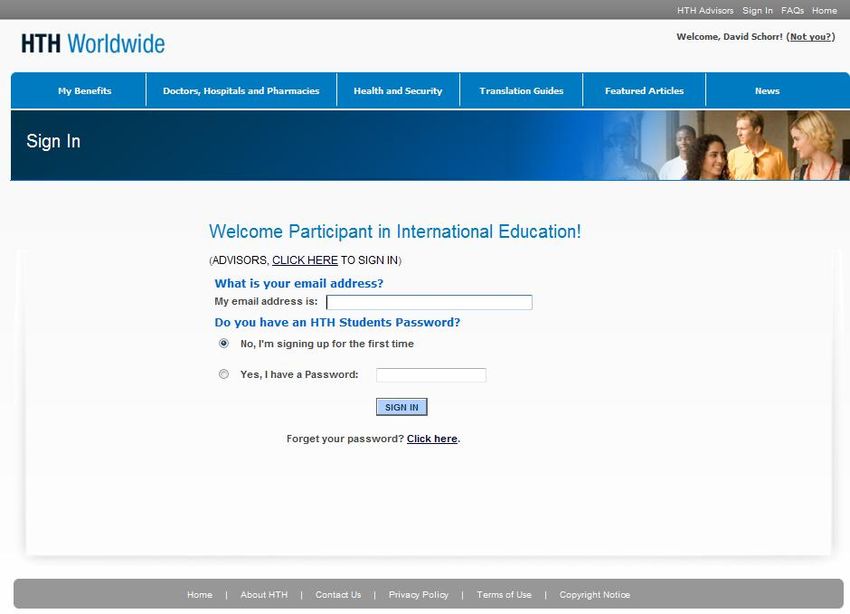
Task: Open Copyright Notice footer link
Action: [595, 594]
